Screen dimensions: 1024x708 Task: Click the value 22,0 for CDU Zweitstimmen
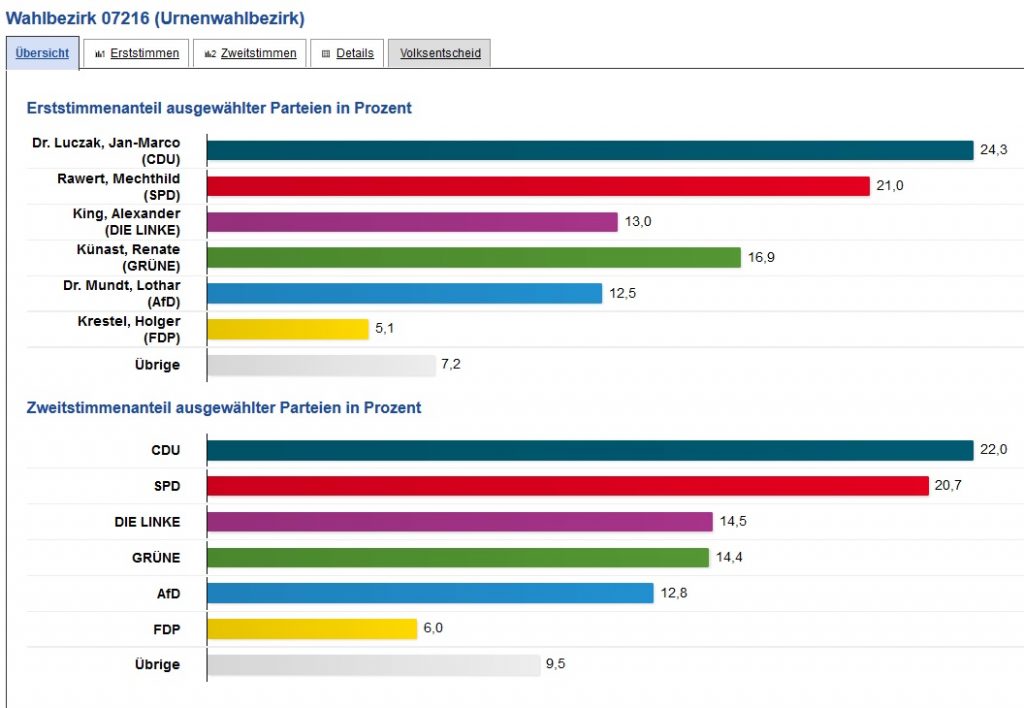993,449
